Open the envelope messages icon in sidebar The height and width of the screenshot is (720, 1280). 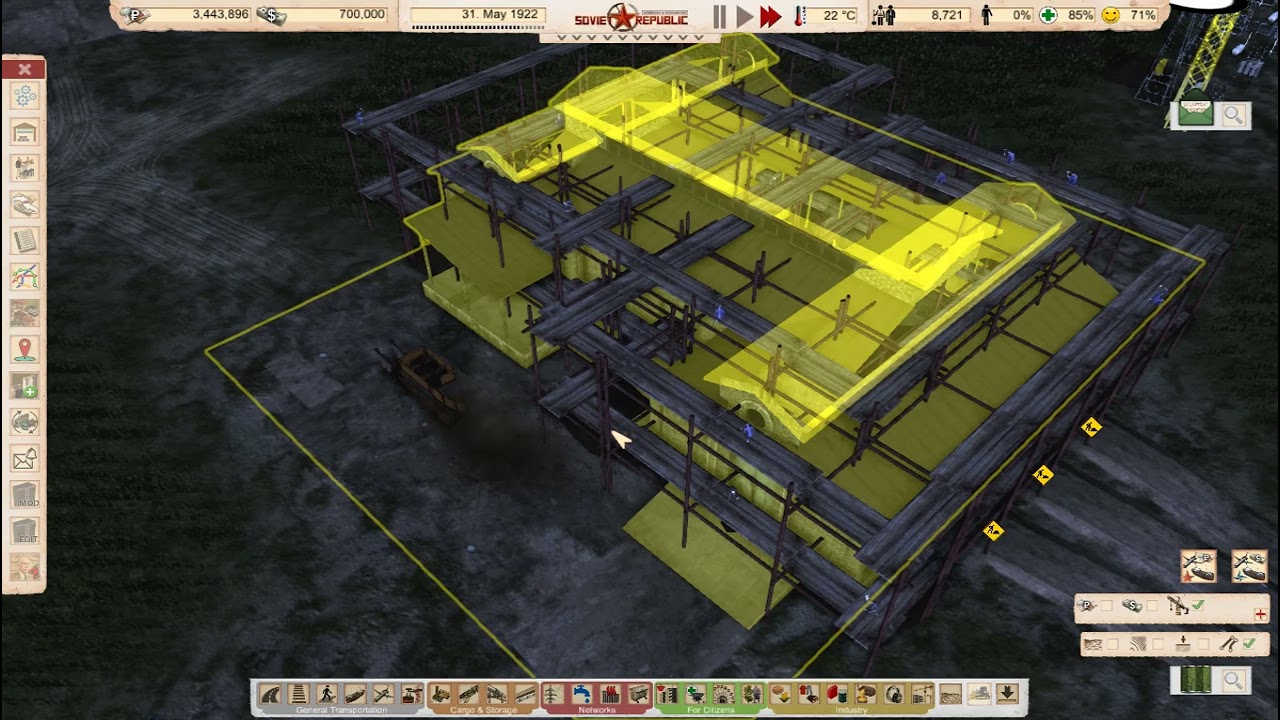pyautogui.click(x=25, y=458)
